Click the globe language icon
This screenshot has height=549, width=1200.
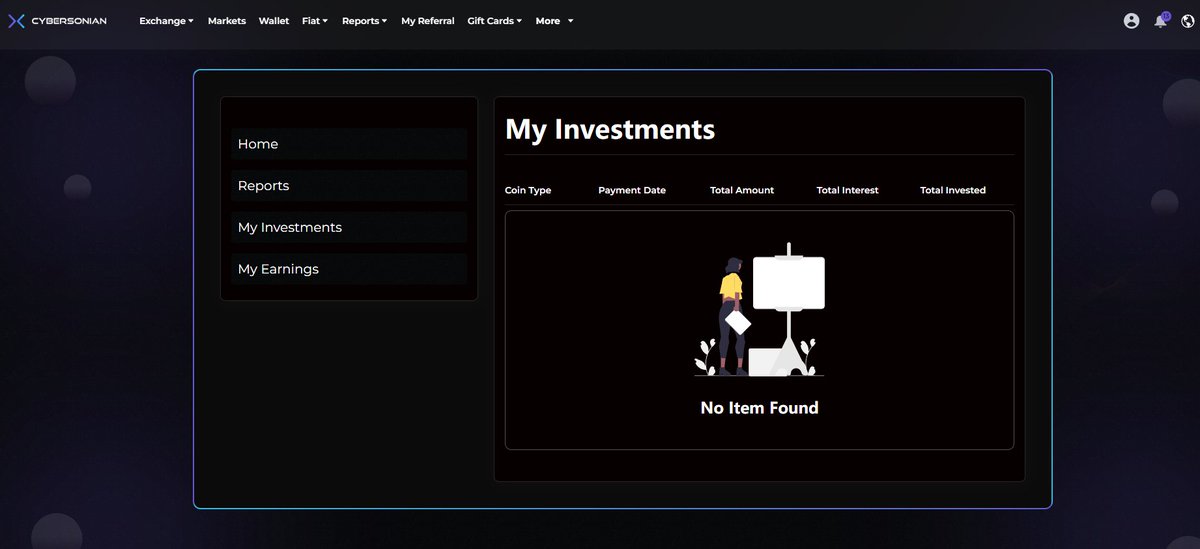coord(1188,21)
